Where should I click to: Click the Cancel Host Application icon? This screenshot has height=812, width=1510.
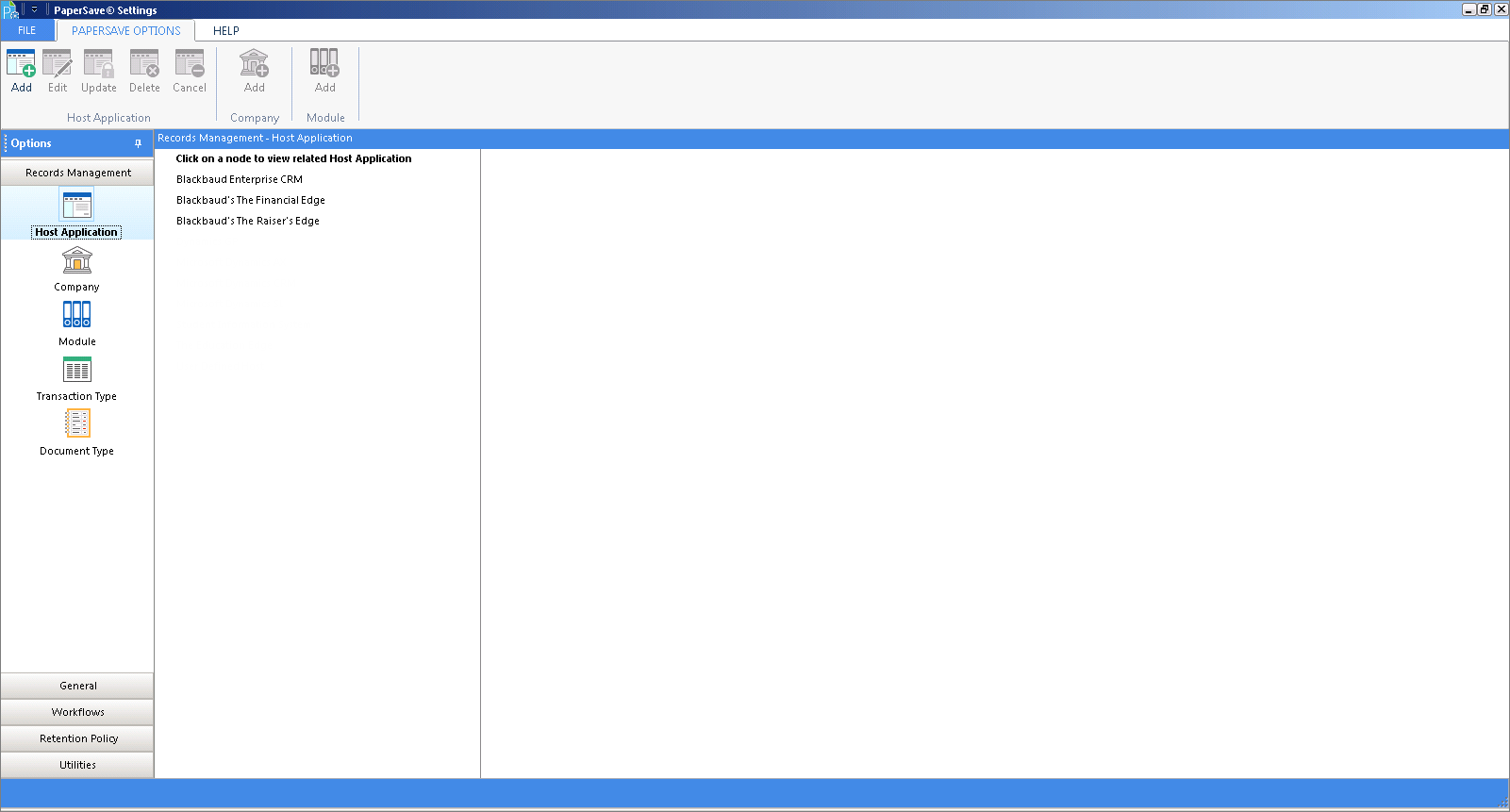click(x=190, y=64)
